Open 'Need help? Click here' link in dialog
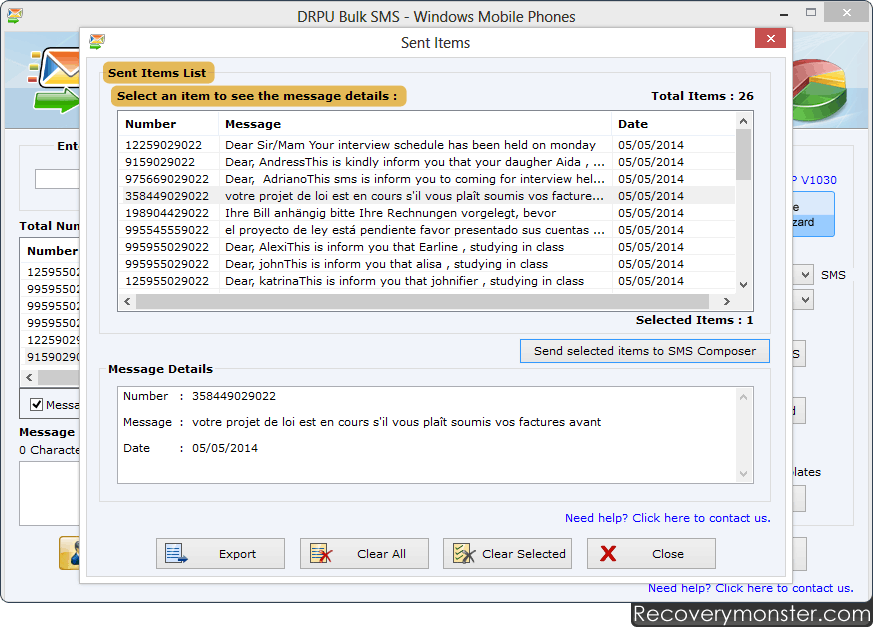The width and height of the screenshot is (873, 627). pos(668,518)
